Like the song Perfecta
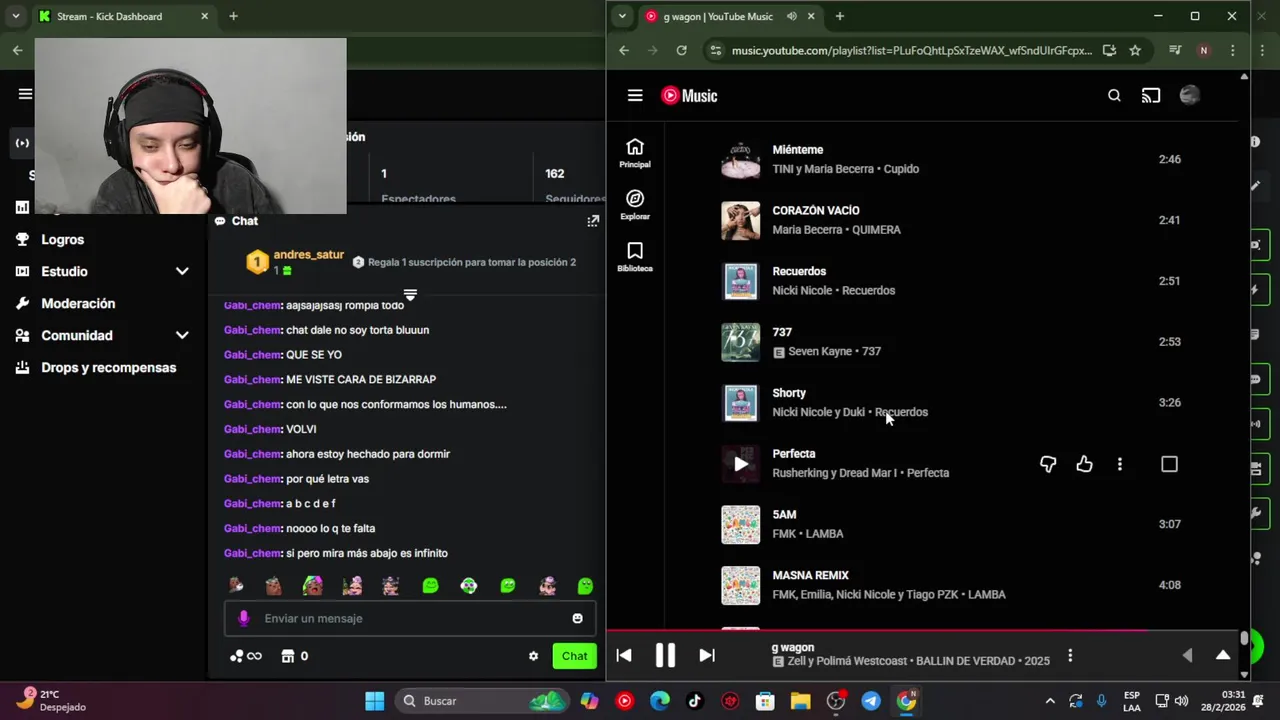 tap(1084, 464)
